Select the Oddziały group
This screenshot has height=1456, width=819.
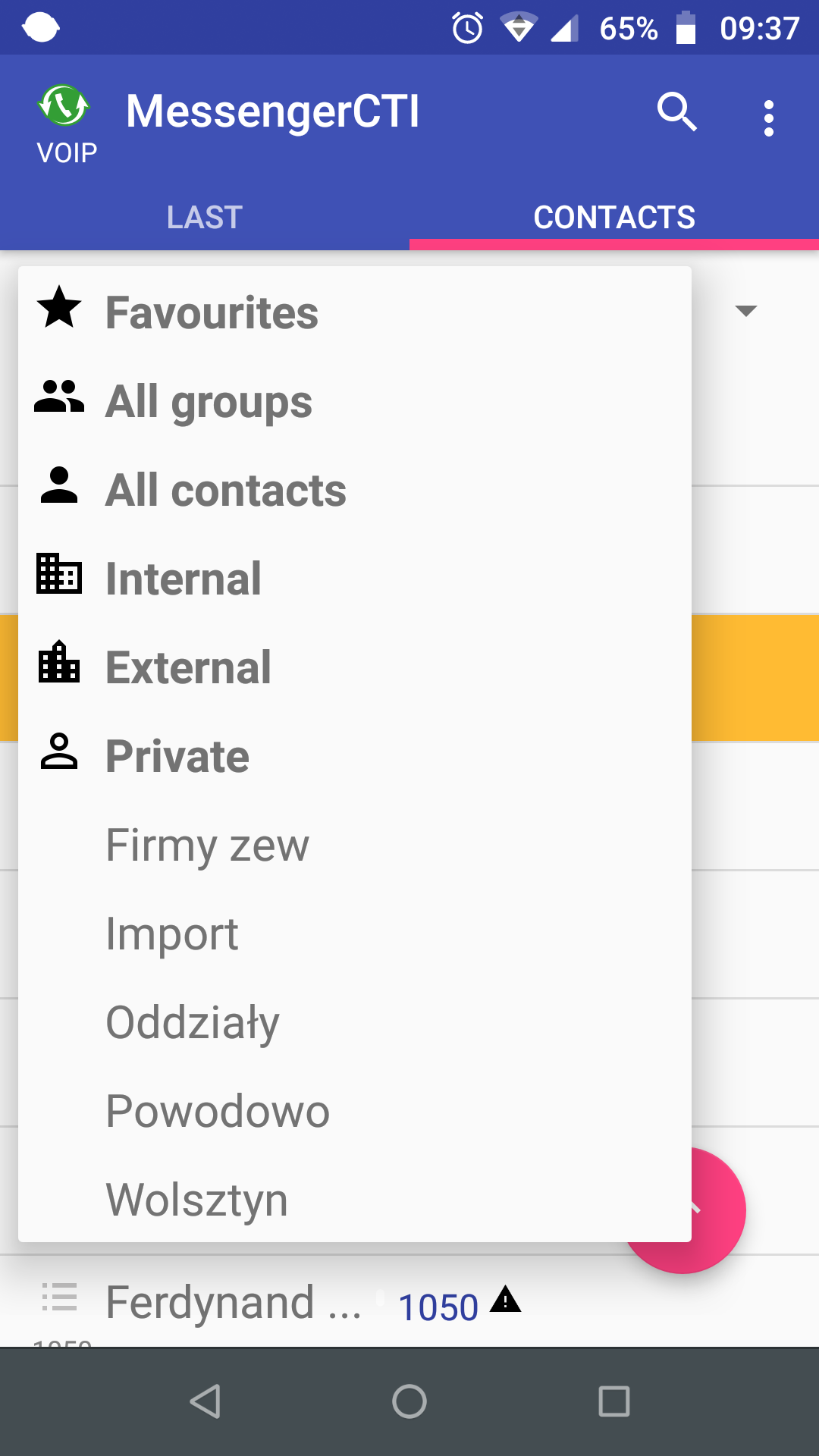[x=193, y=1022]
